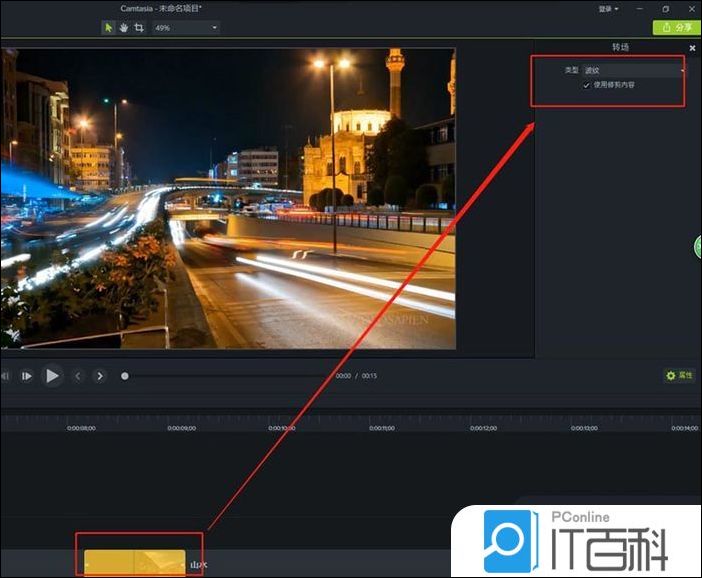The image size is (702, 578).
Task: Select the 山水 clip on timeline
Action: [198, 565]
